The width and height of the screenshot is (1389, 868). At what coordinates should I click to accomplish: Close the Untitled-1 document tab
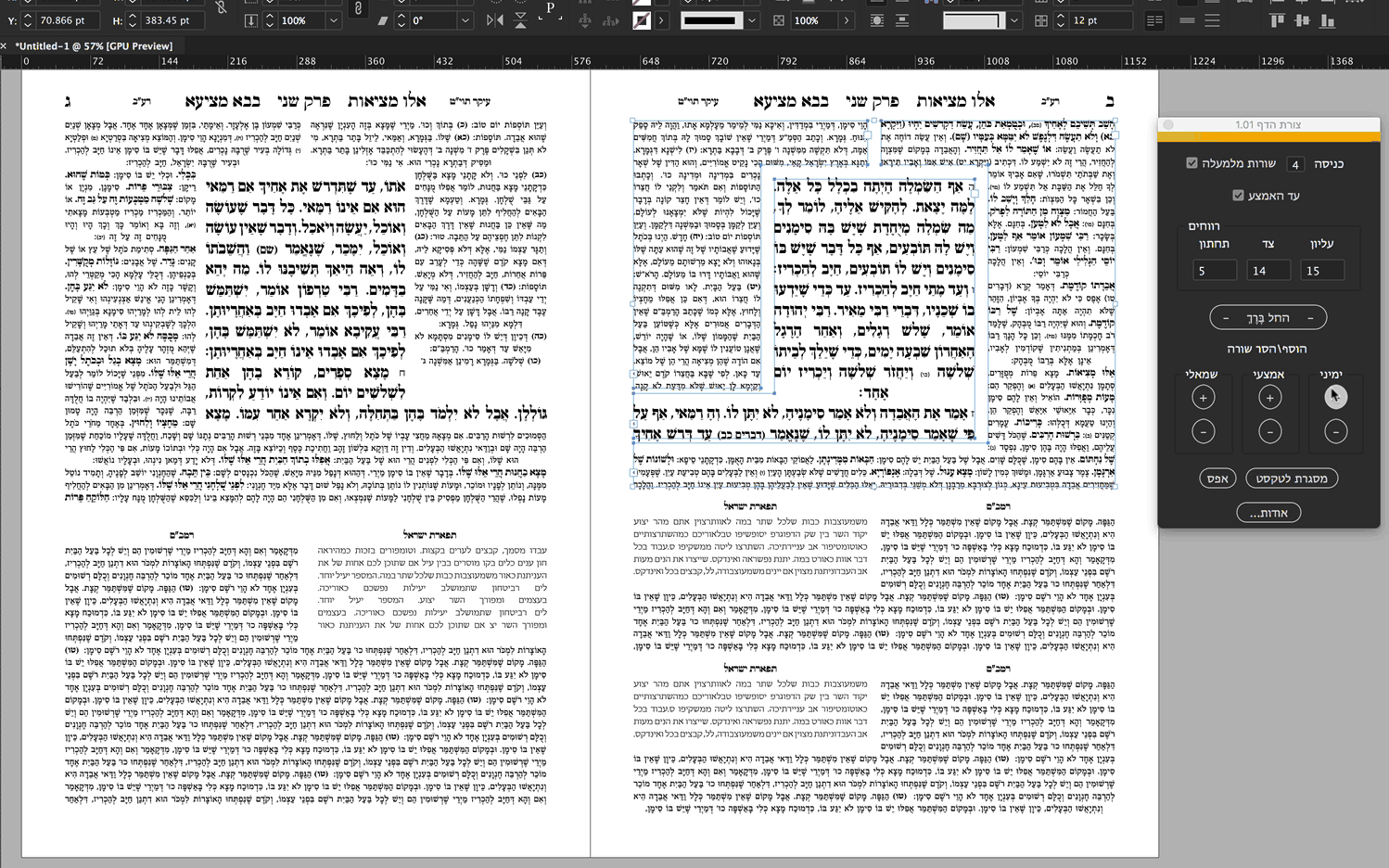tap(5, 45)
